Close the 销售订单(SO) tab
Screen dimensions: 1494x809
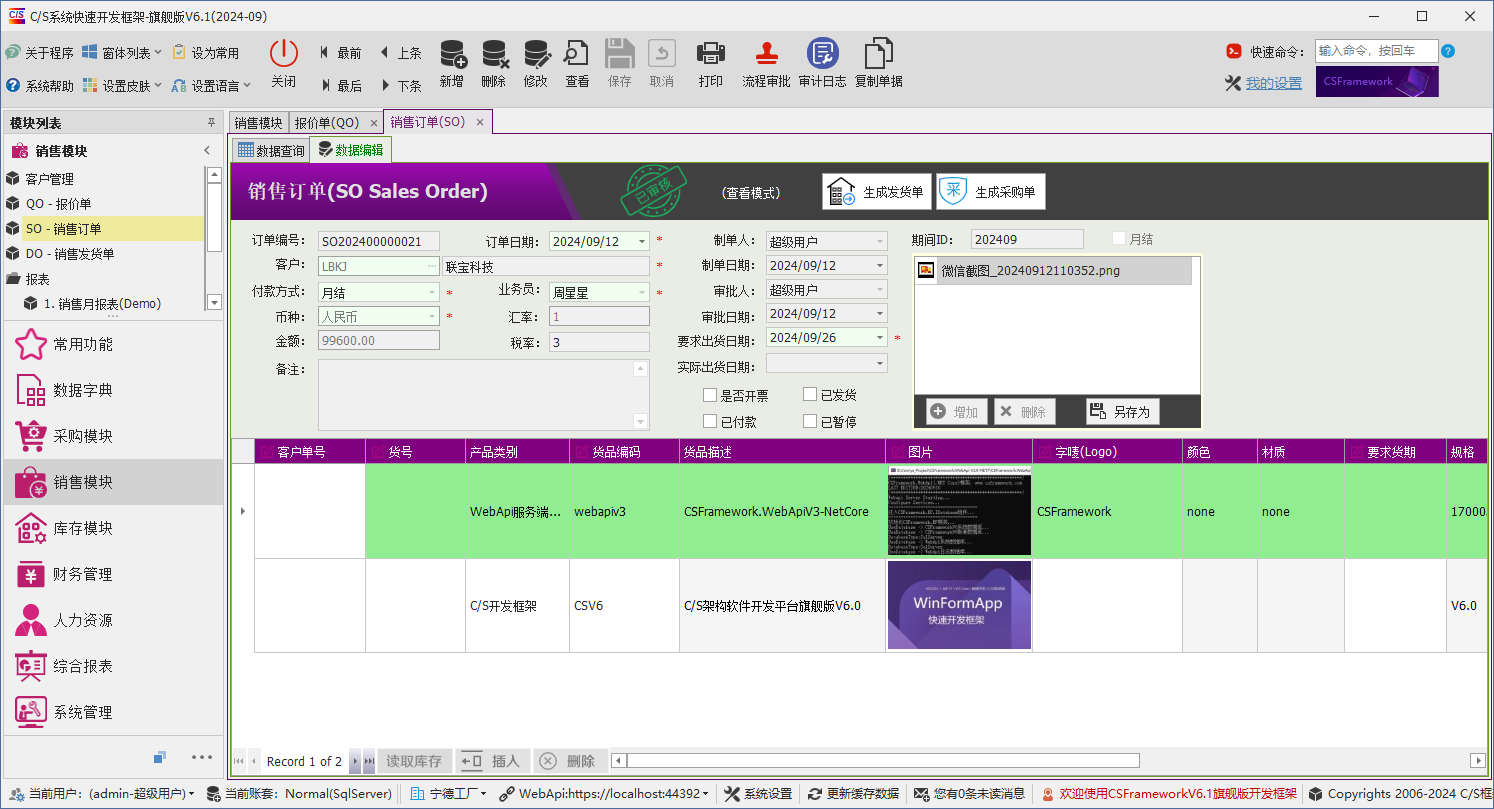click(x=480, y=122)
